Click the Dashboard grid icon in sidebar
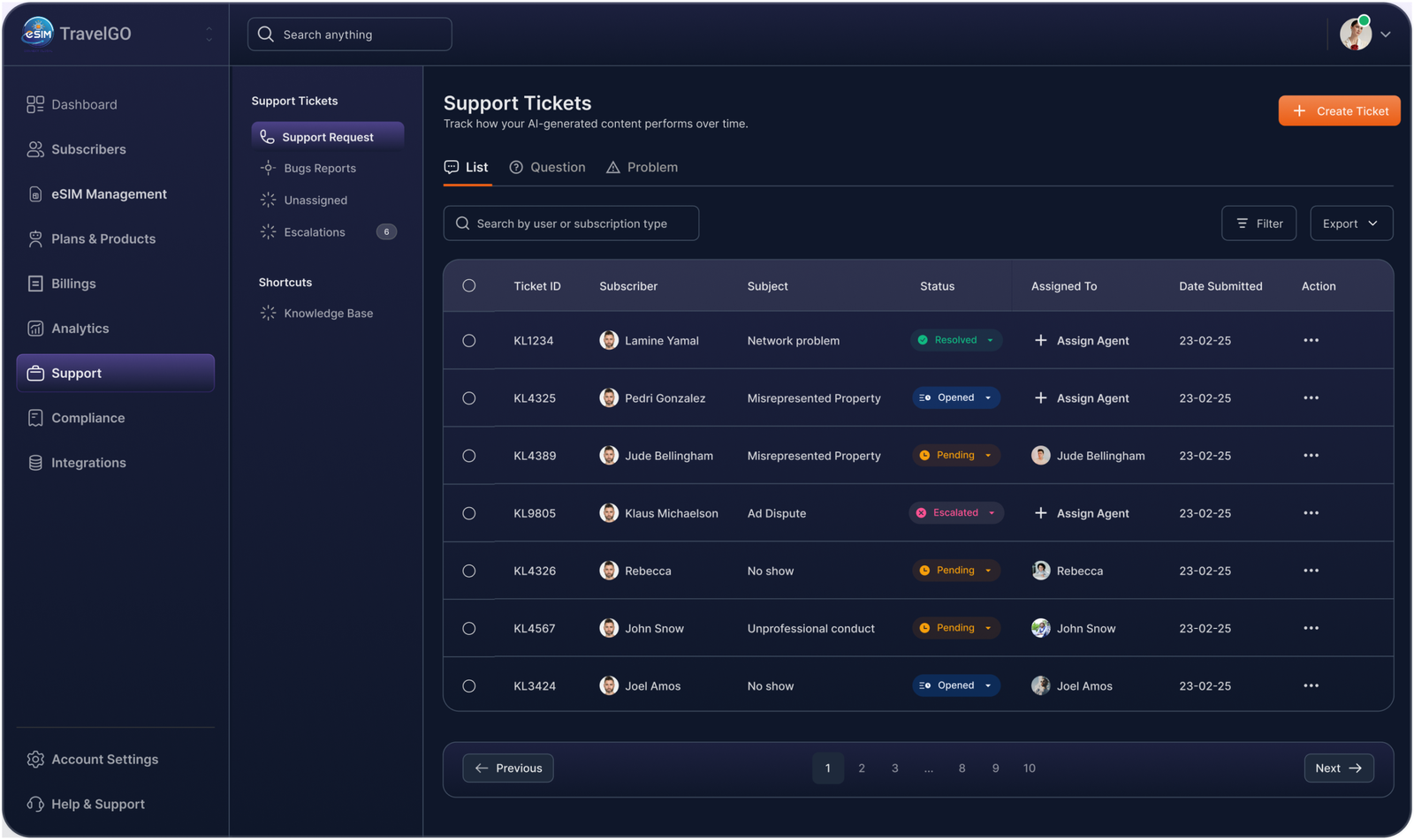This screenshot has width=1414, height=840. [x=35, y=104]
